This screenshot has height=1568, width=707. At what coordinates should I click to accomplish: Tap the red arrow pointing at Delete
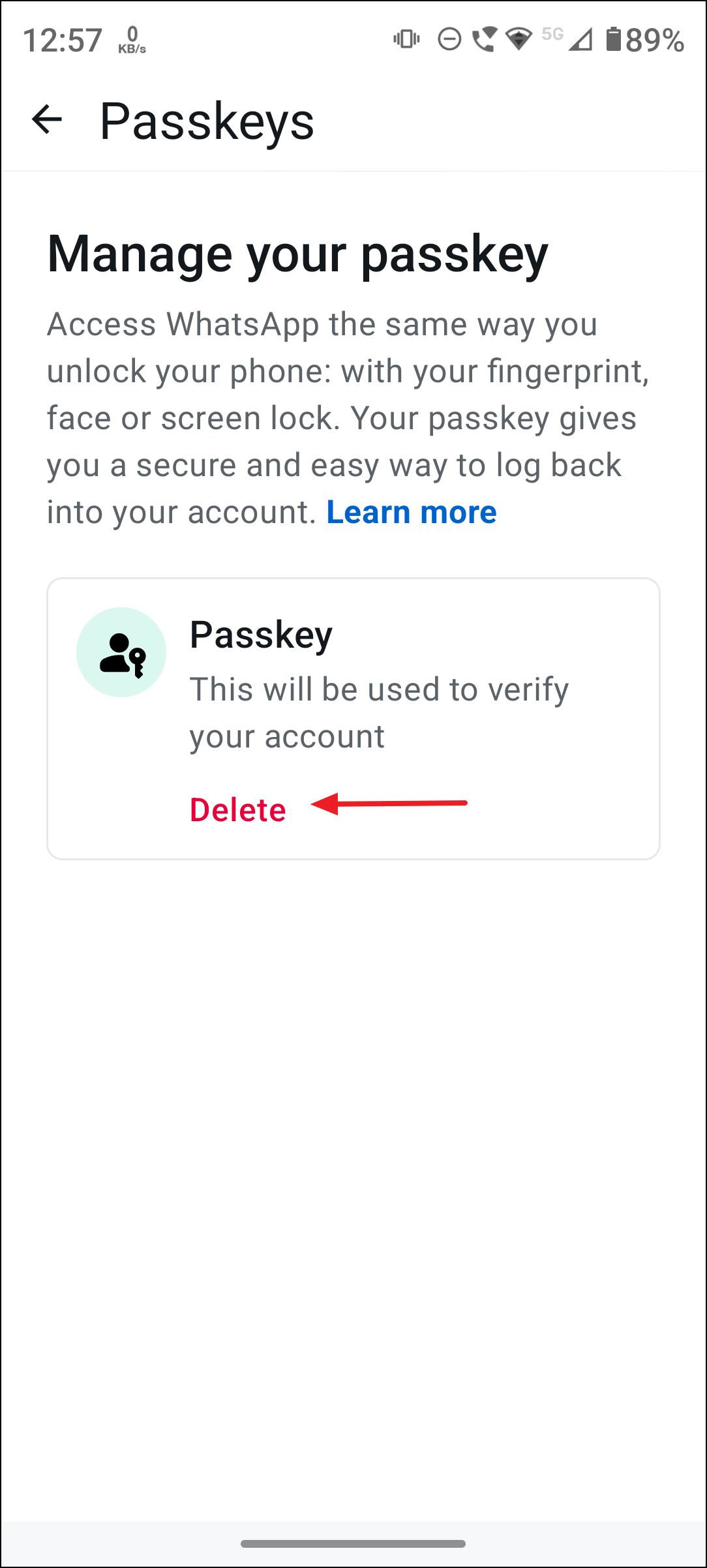pos(390,805)
